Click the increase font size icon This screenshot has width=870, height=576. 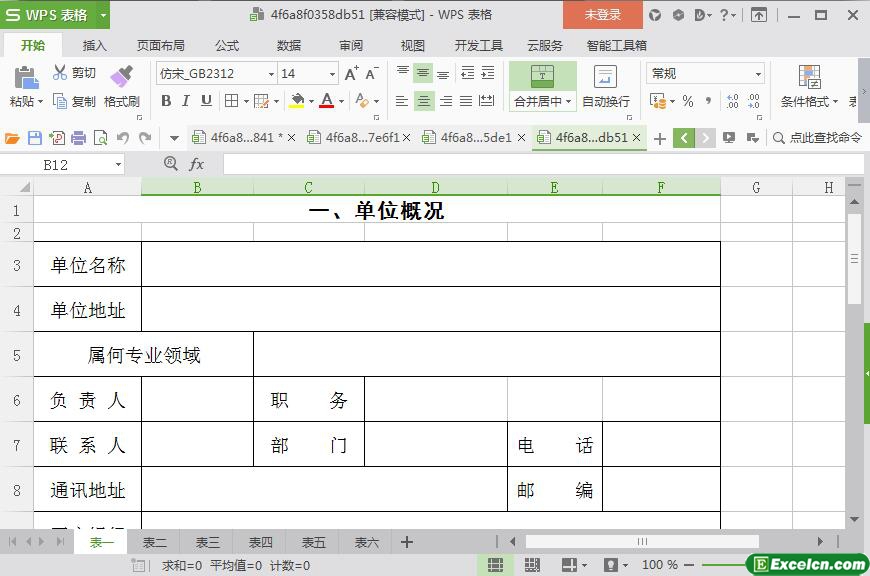(351, 73)
